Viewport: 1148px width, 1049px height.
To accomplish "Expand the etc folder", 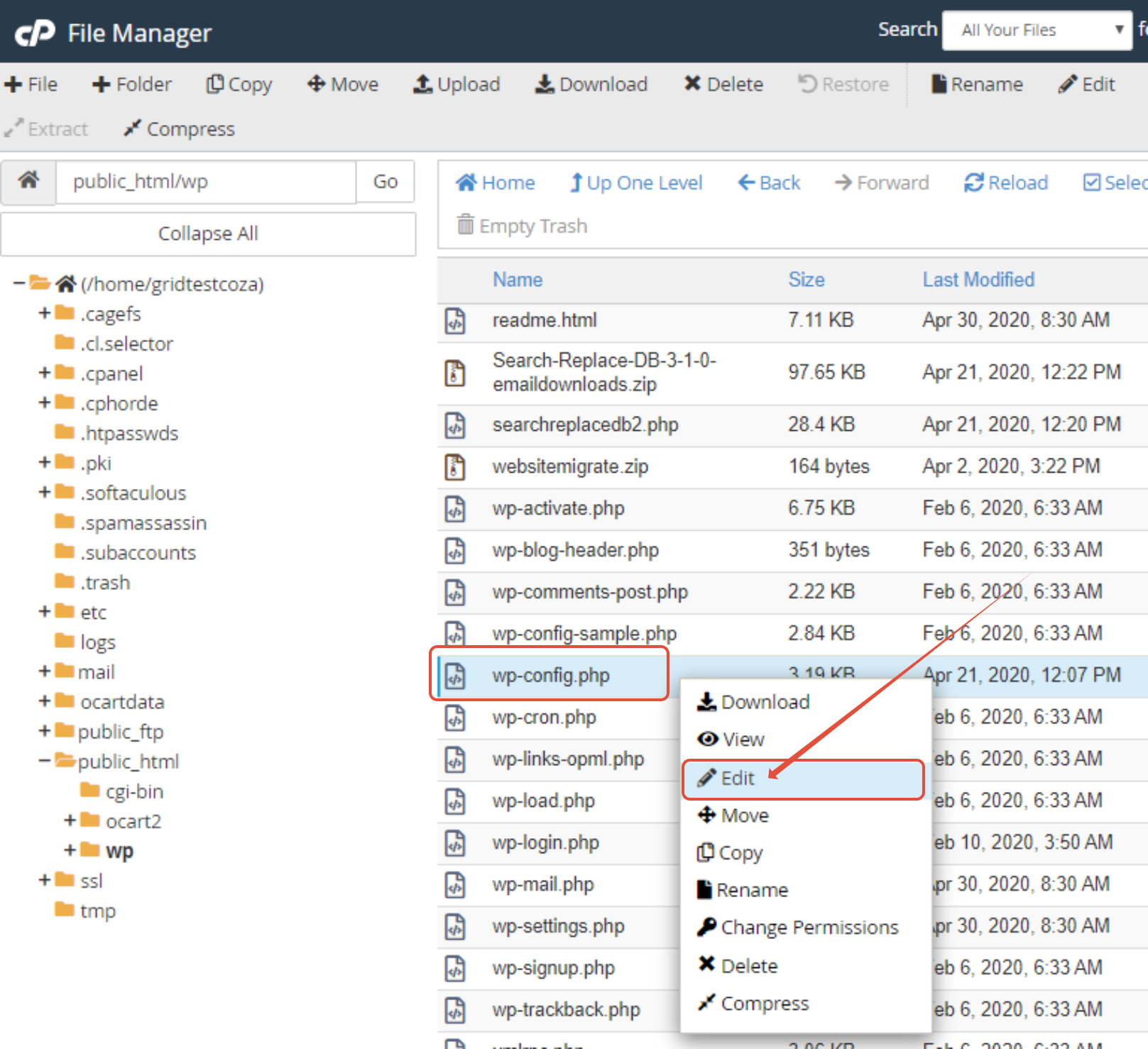I will point(45,611).
